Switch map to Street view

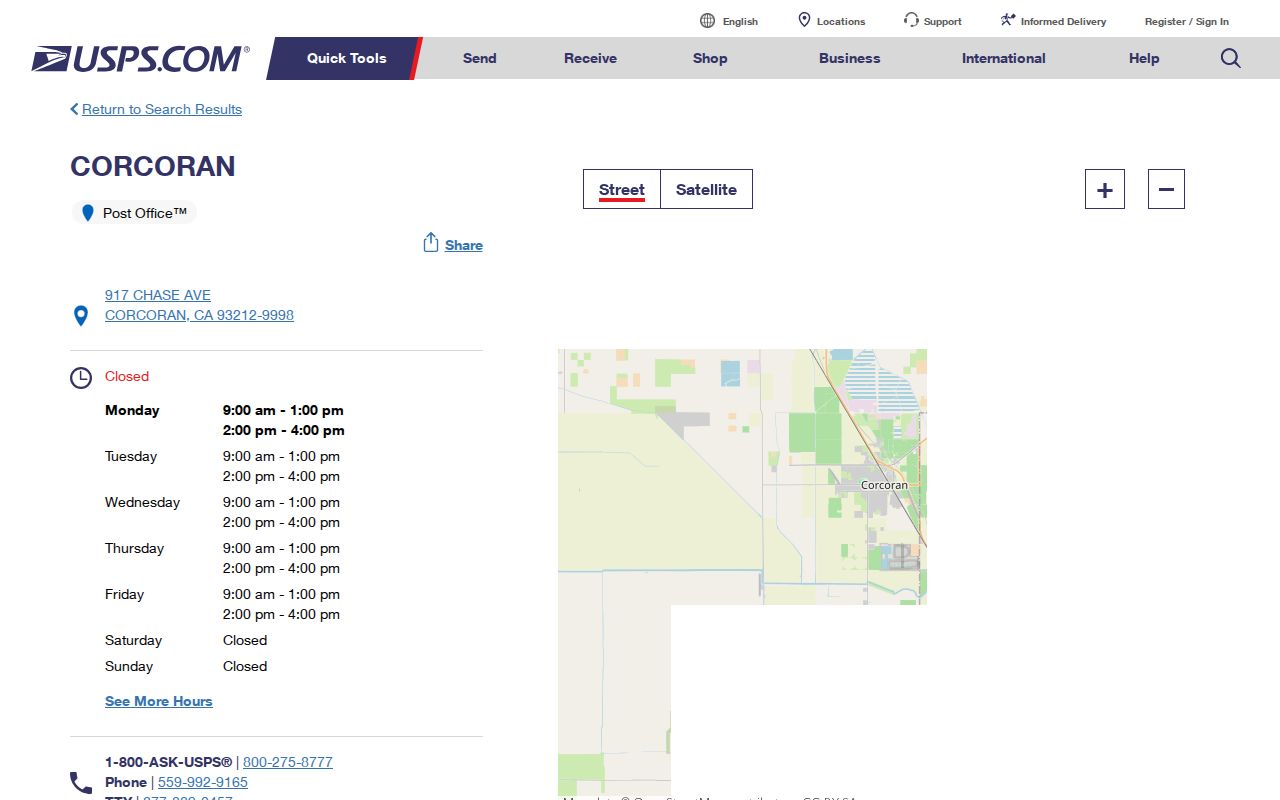click(622, 189)
